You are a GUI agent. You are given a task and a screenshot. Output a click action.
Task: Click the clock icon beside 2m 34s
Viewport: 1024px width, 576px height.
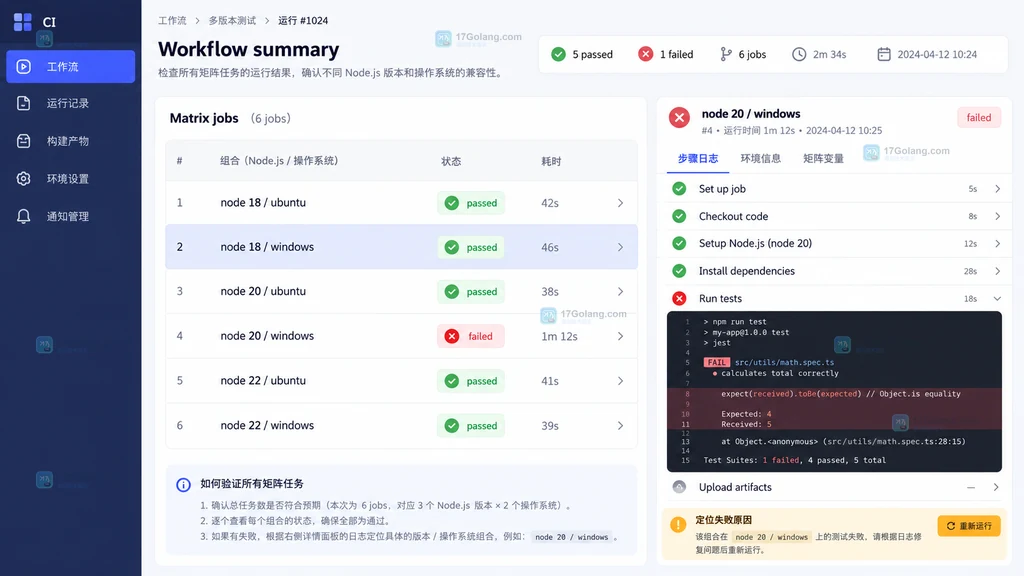tap(799, 54)
